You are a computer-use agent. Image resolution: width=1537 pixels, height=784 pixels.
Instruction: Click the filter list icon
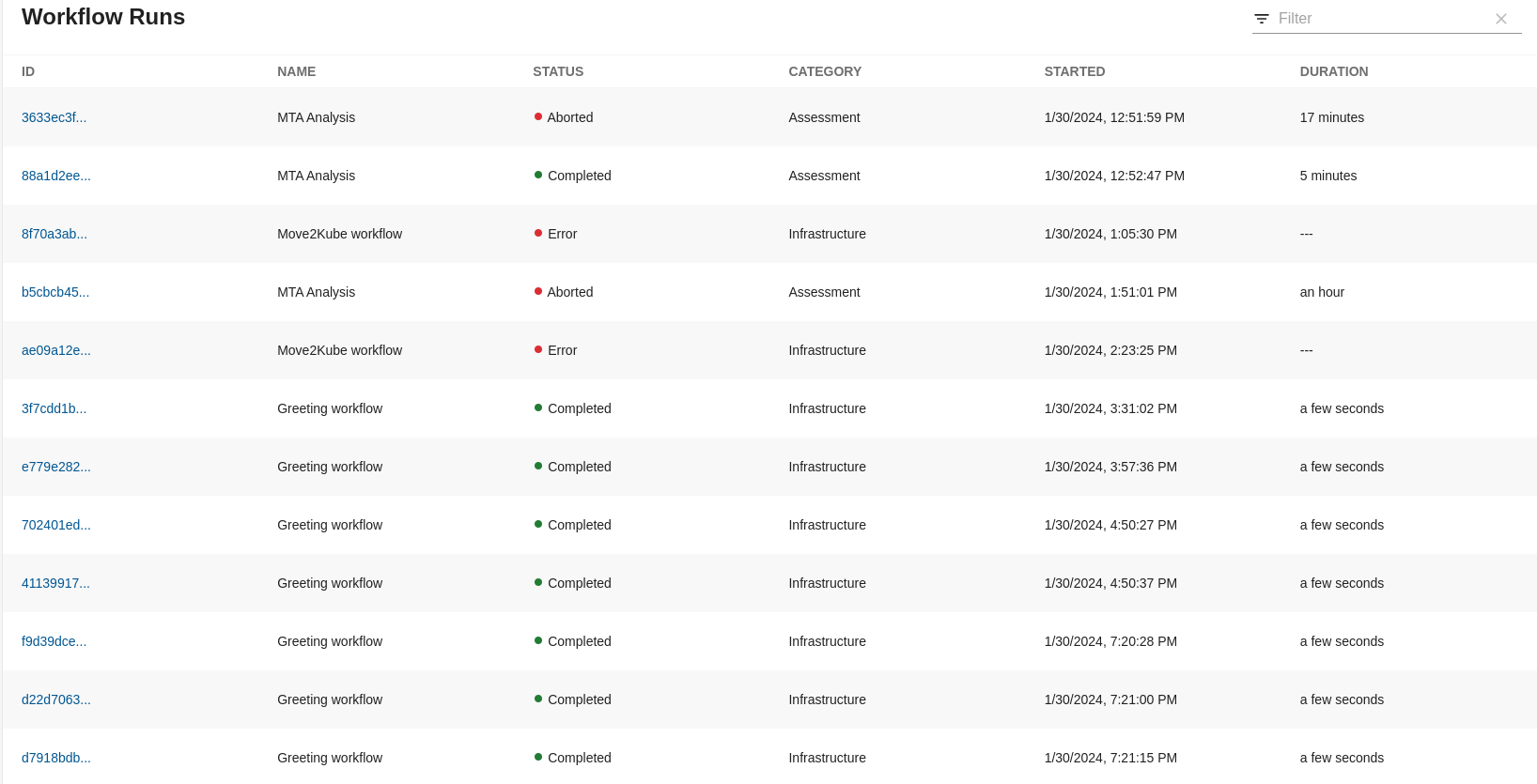(x=1262, y=19)
